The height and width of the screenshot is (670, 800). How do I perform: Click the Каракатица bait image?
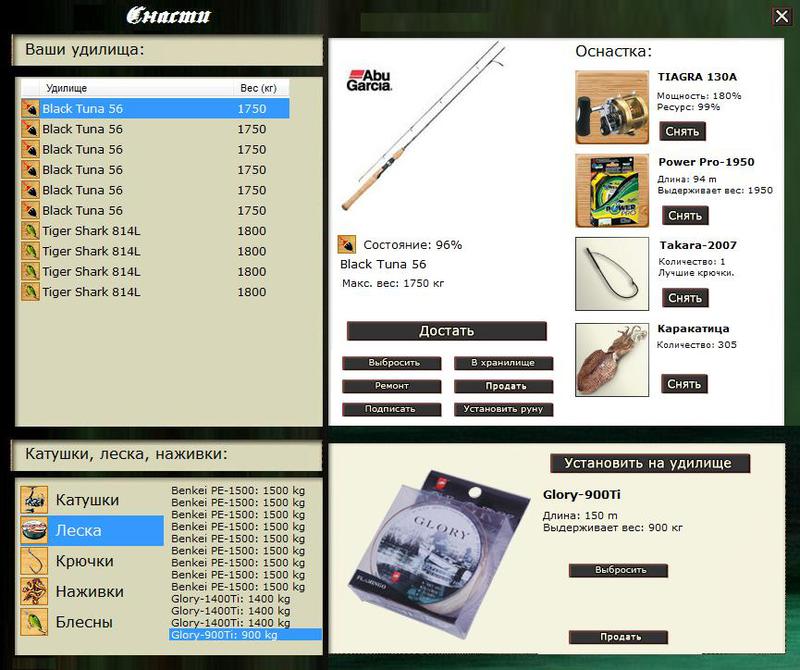(612, 360)
